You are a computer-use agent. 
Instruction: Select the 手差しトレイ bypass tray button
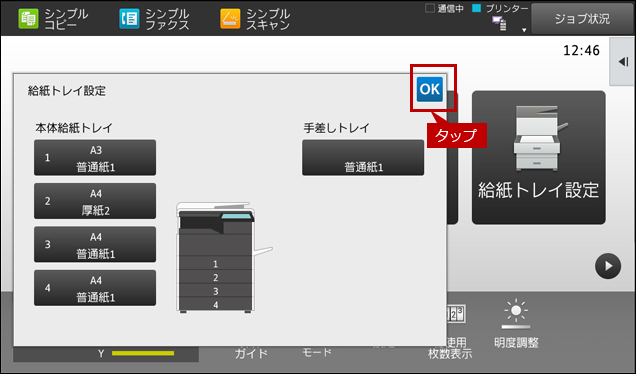[x=363, y=158]
